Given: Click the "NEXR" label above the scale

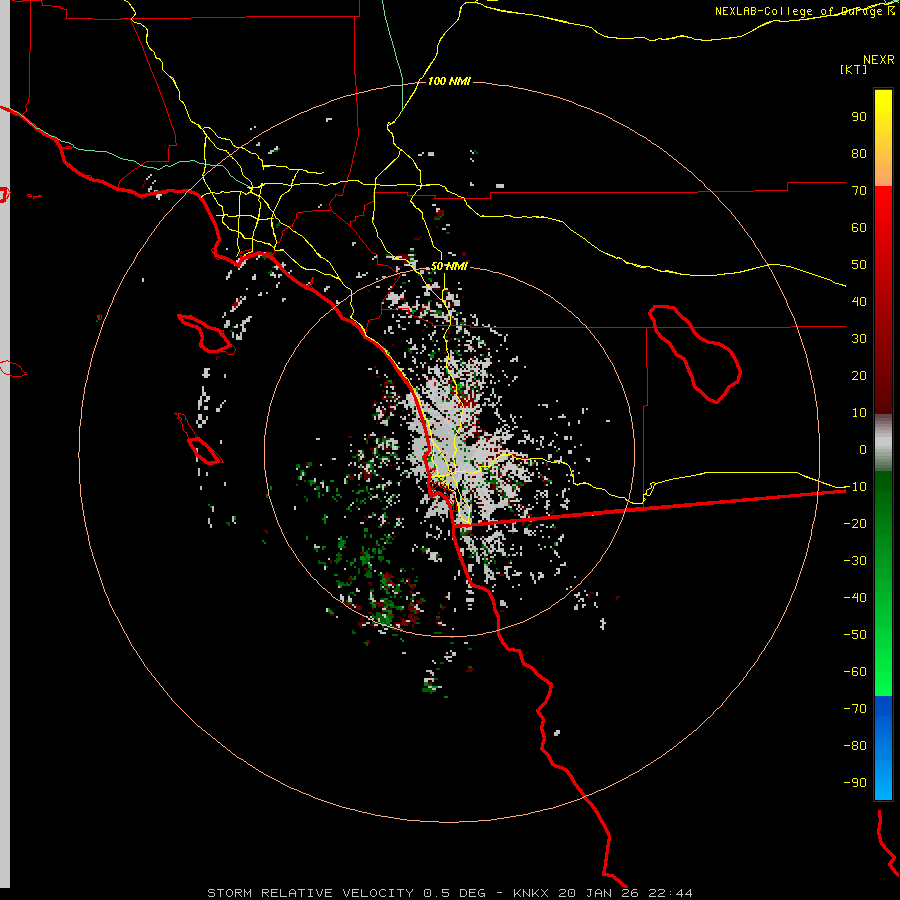Looking at the screenshot, I should 879,60.
